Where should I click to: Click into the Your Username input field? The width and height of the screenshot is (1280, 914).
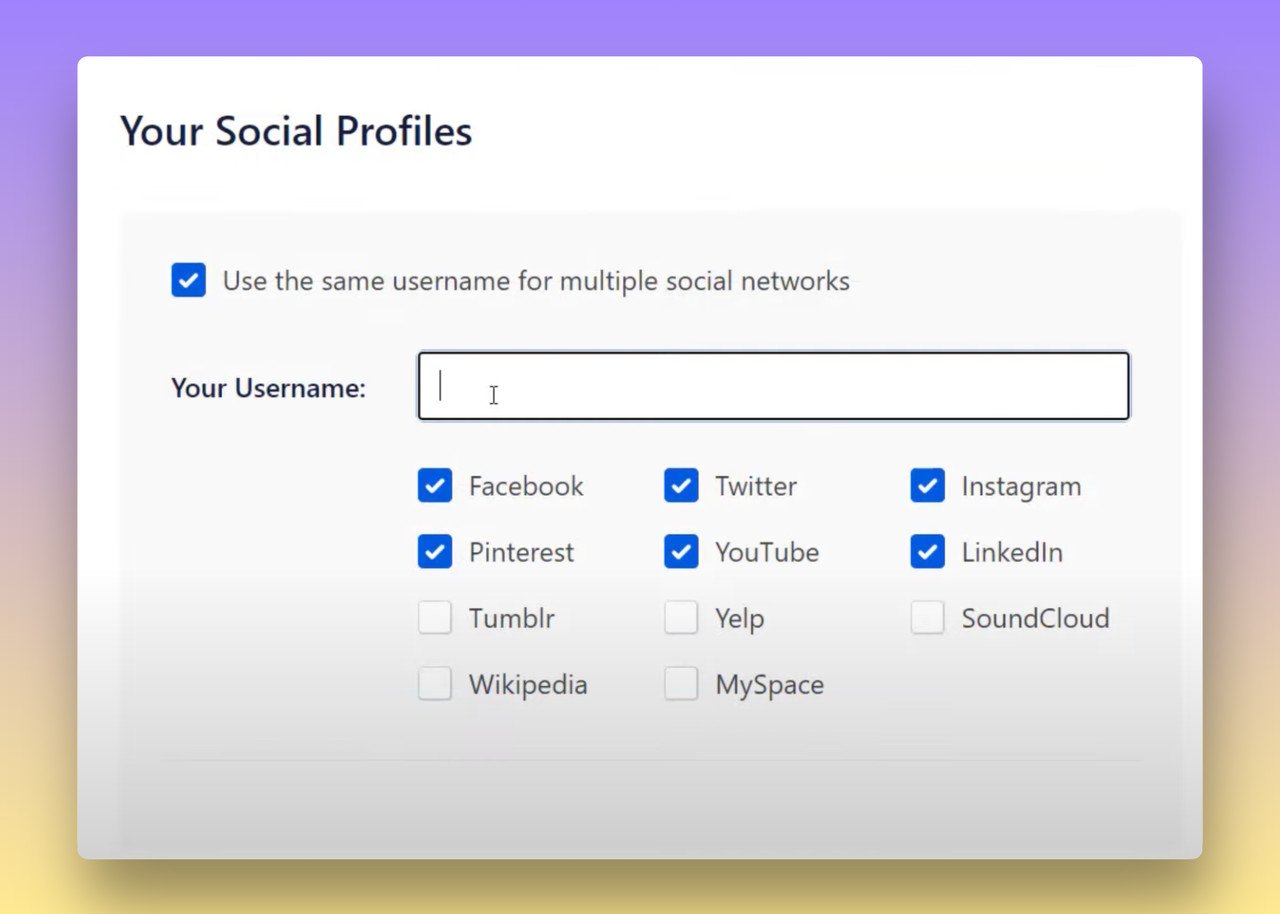point(774,386)
